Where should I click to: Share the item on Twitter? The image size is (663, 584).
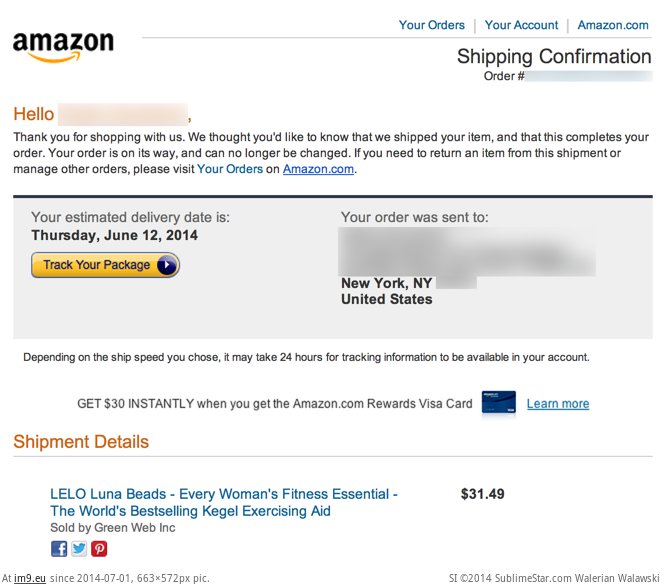79,549
